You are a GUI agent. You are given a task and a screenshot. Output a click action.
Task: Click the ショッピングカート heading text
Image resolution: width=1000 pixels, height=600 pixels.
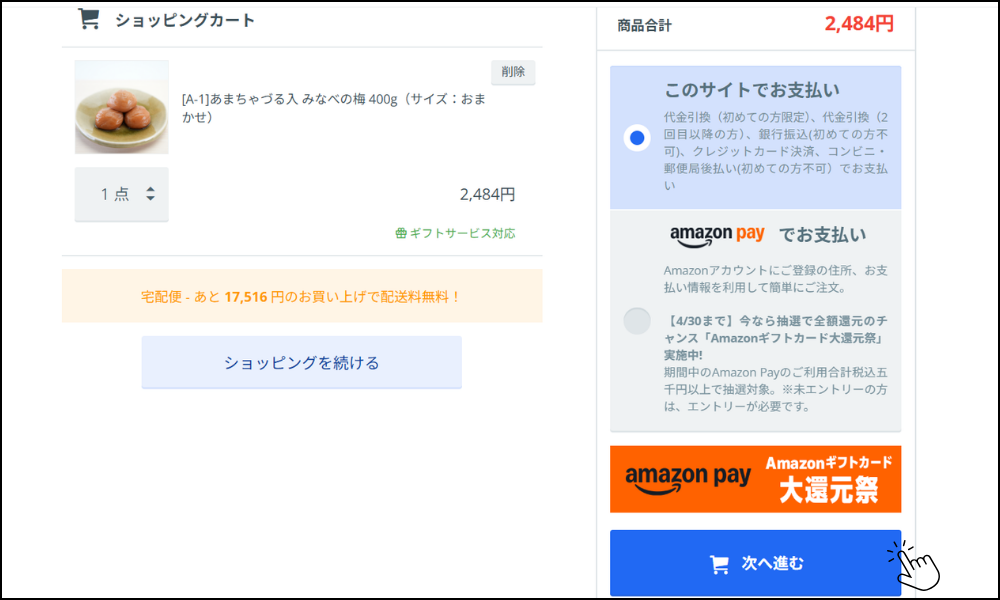pos(185,20)
